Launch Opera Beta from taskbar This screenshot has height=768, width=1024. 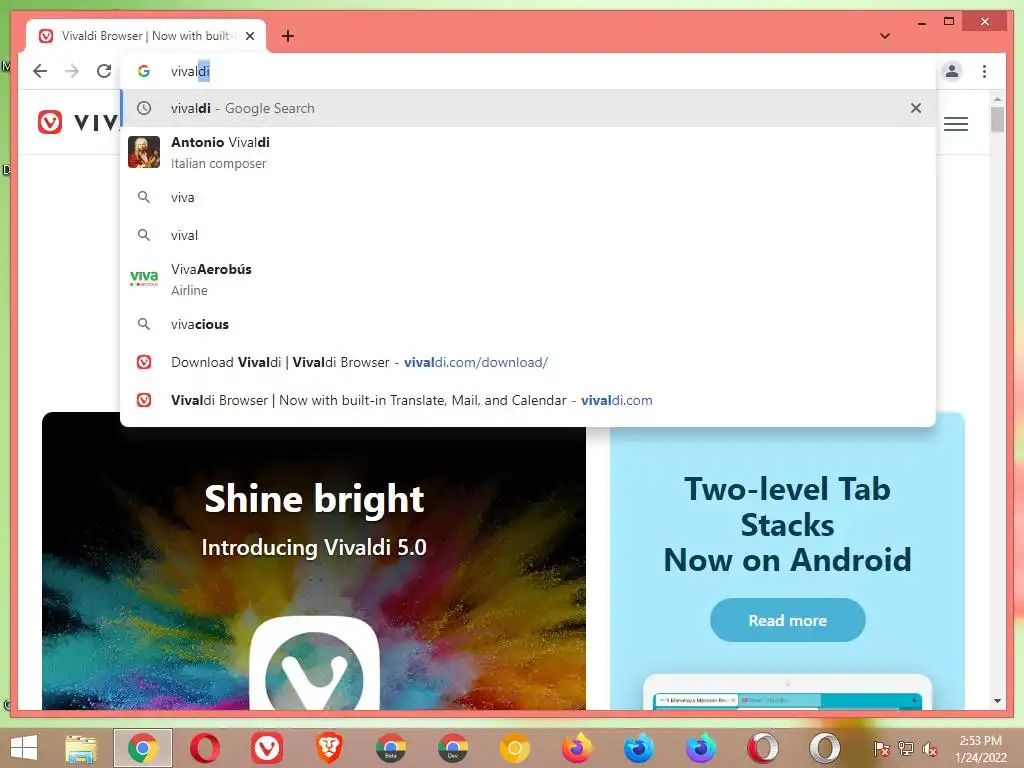pos(763,748)
